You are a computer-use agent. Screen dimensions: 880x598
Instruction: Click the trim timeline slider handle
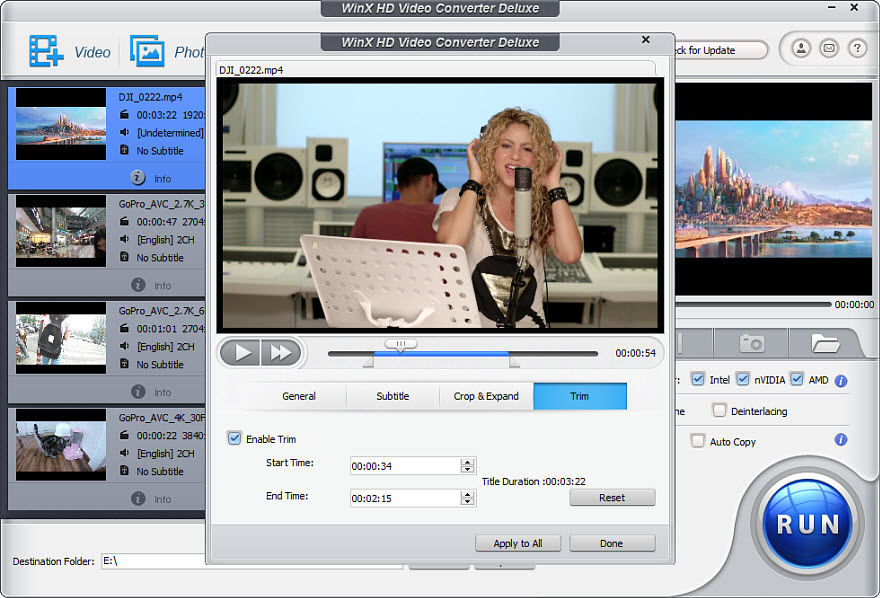(401, 344)
